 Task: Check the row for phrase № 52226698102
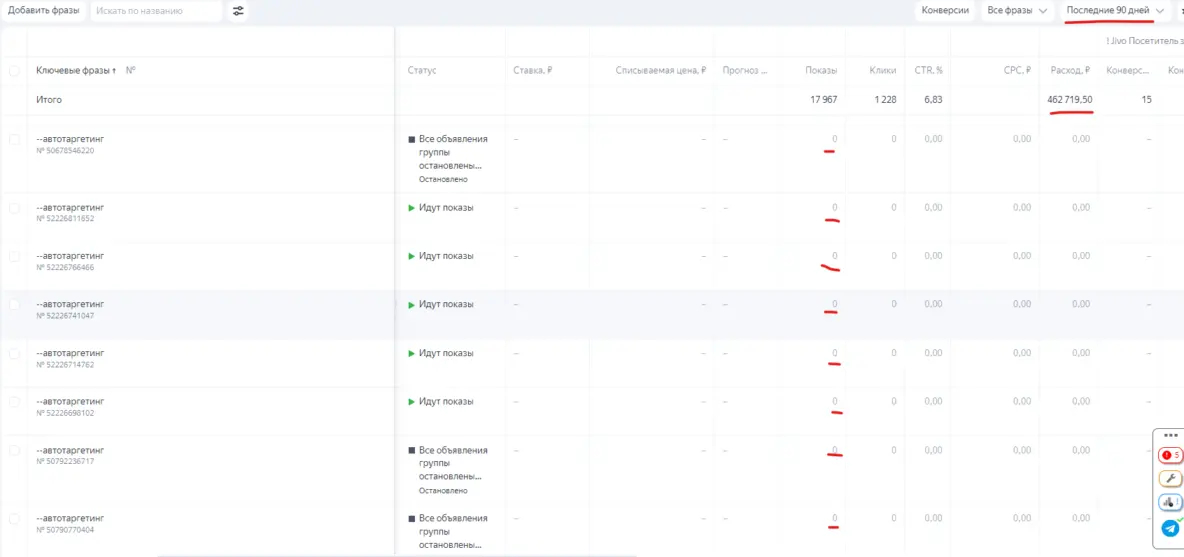coord(14,402)
